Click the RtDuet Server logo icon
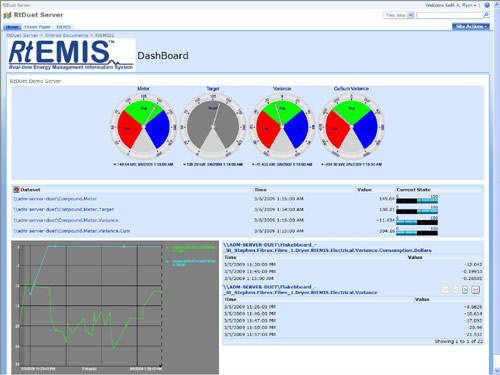The height and width of the screenshot is (375, 500). pos(7,15)
